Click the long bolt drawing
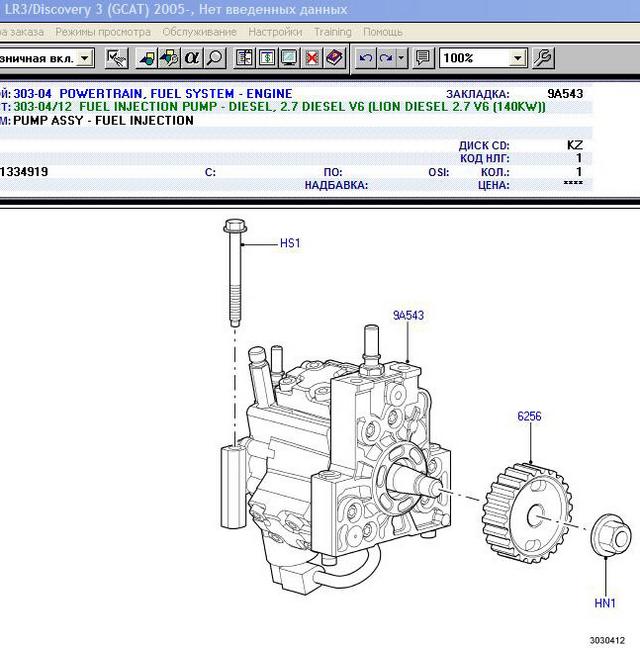 [235, 273]
